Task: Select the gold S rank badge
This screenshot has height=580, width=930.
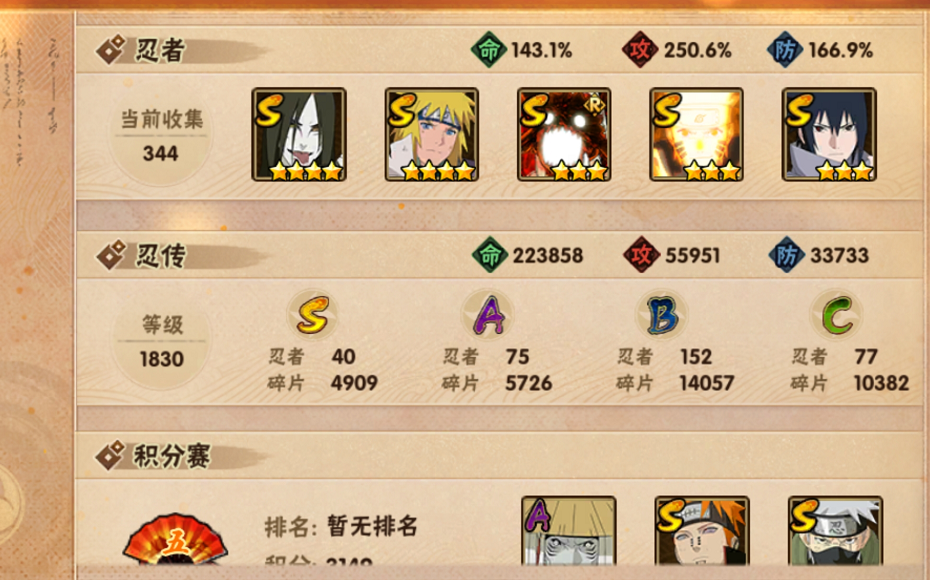Action: tap(313, 315)
